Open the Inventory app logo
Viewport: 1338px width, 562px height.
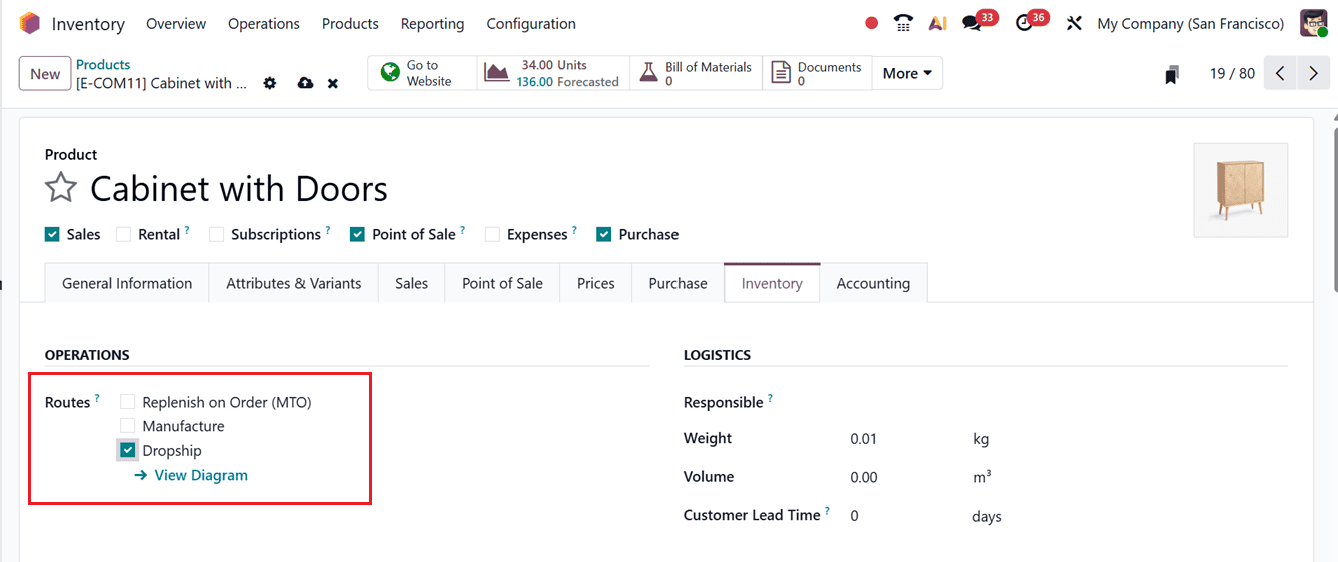30,23
